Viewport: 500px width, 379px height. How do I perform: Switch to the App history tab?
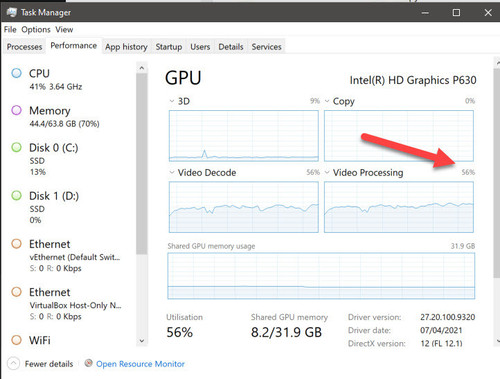coord(126,47)
